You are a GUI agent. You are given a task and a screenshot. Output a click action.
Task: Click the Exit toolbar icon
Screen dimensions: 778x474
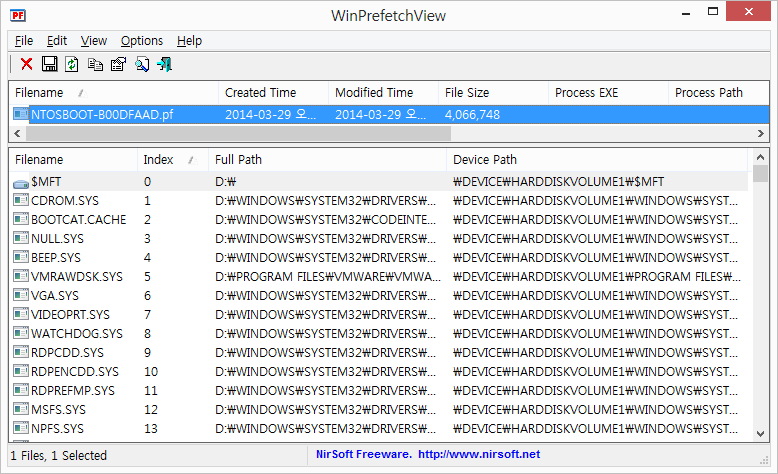(164, 65)
